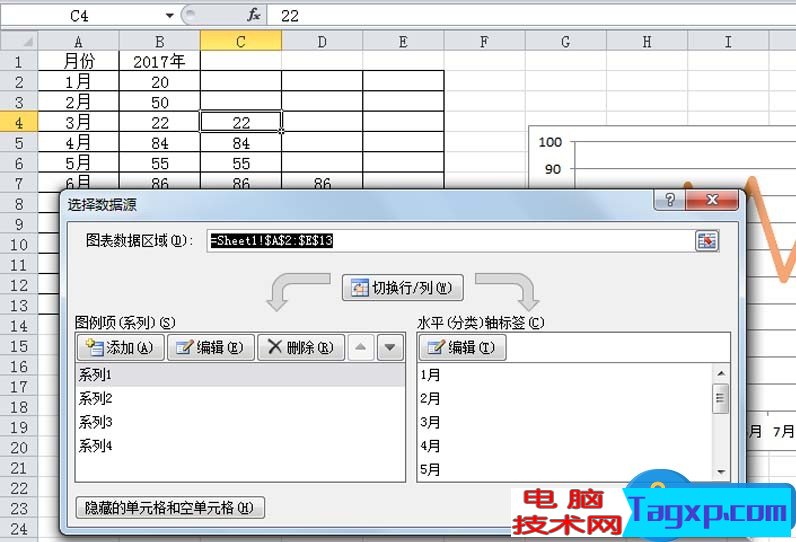Select column D header
796x542 pixels.
click(322, 41)
